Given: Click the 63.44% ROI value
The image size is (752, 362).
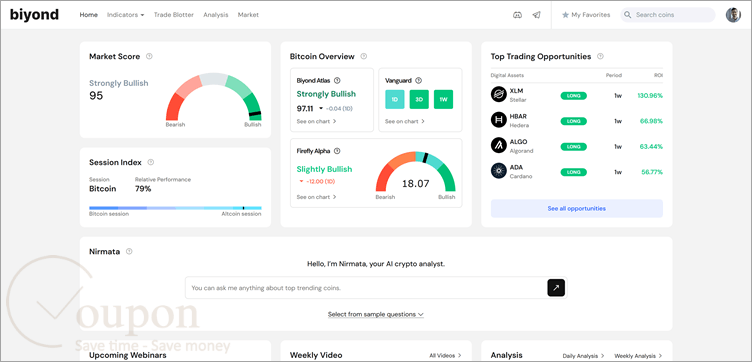Looking at the screenshot, I should pyautogui.click(x=651, y=146).
